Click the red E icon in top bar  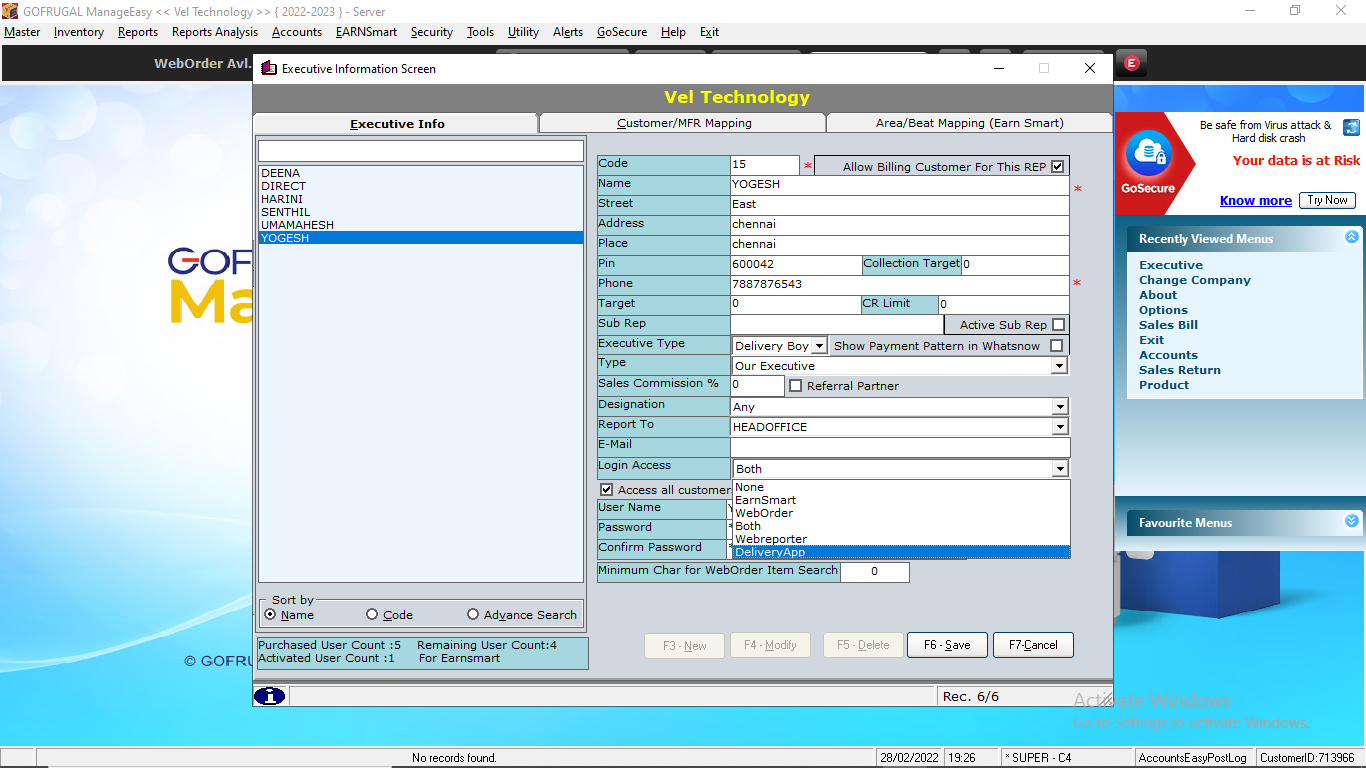1131,63
